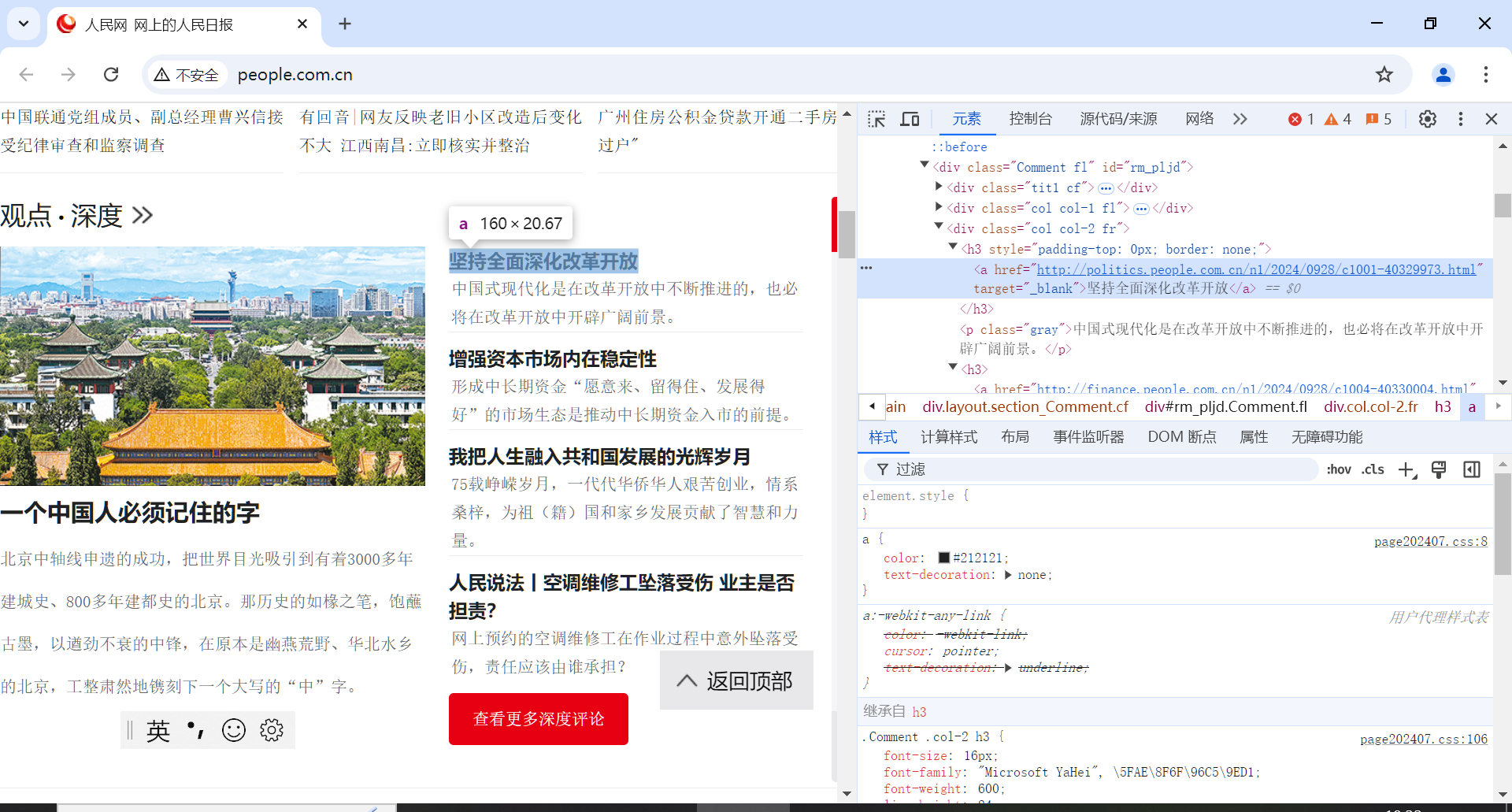Select div.col.col-2.fr breadcrumb
The height and width of the screenshot is (812, 1512).
(1371, 407)
